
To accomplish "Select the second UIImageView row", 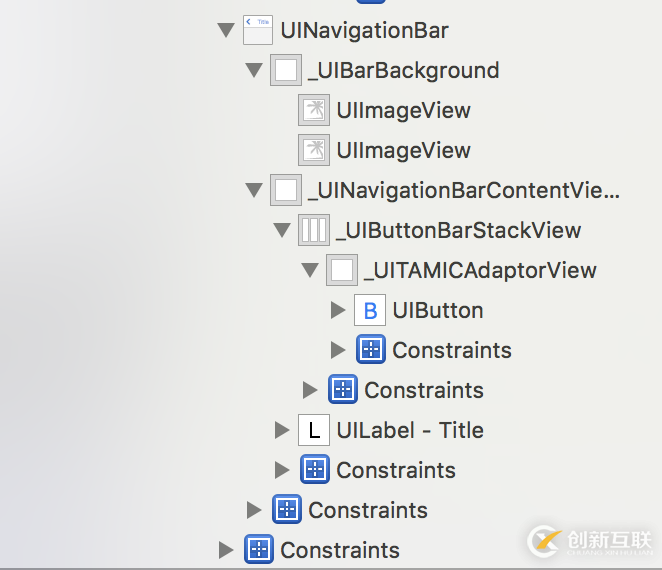I will pos(403,150).
